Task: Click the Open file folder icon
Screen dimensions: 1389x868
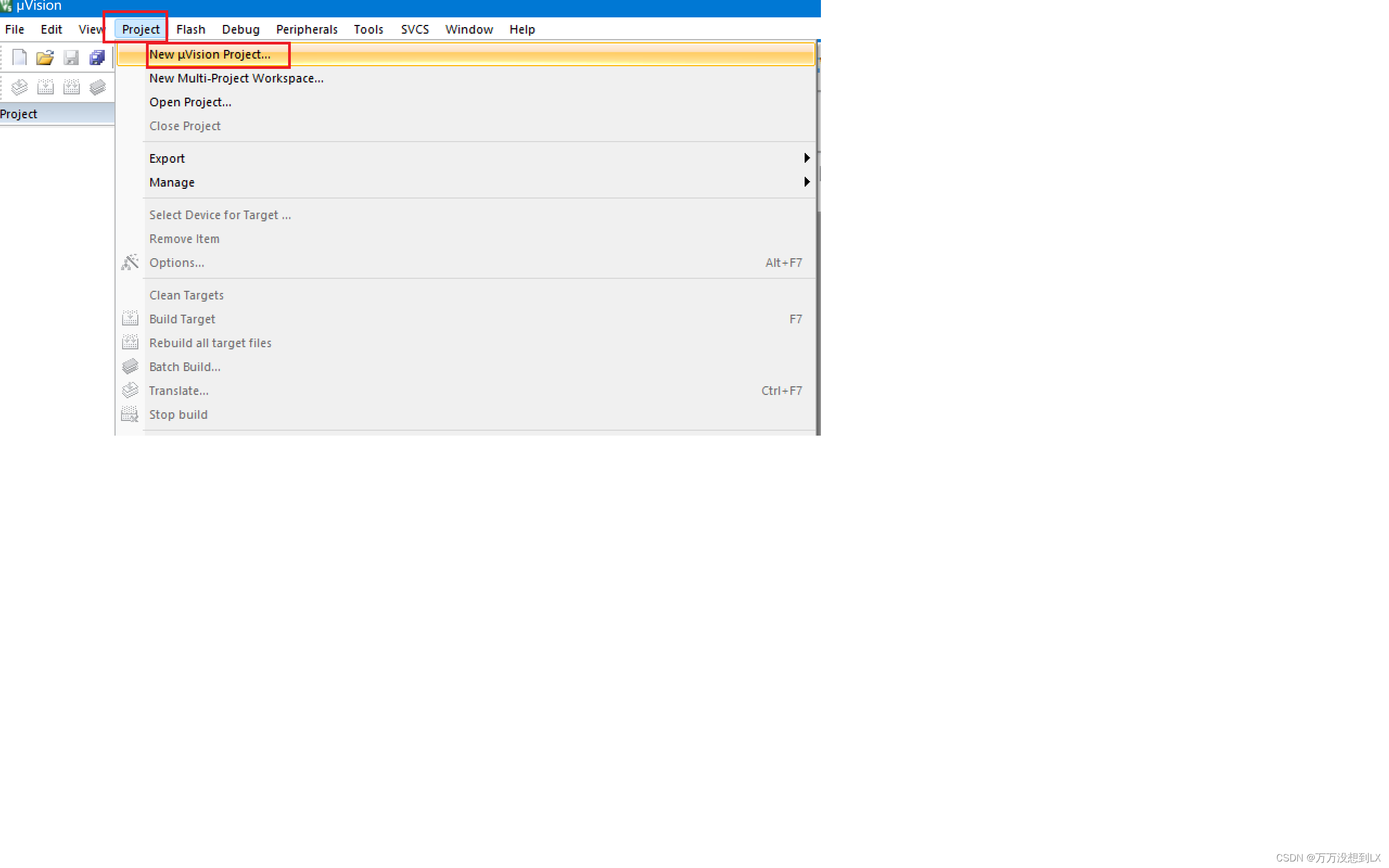Action: click(x=45, y=58)
